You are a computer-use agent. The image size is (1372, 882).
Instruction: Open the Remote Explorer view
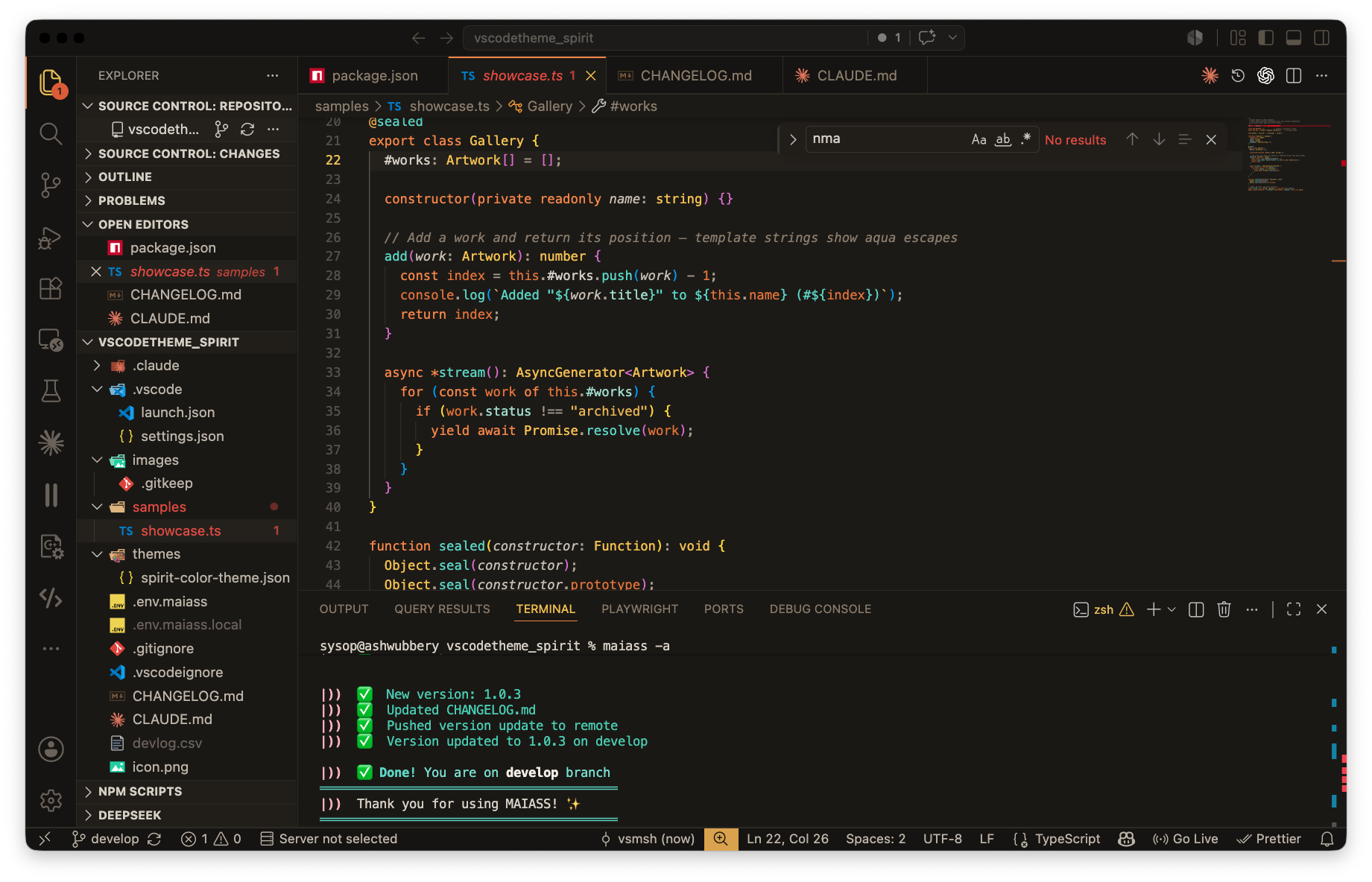click(x=51, y=340)
